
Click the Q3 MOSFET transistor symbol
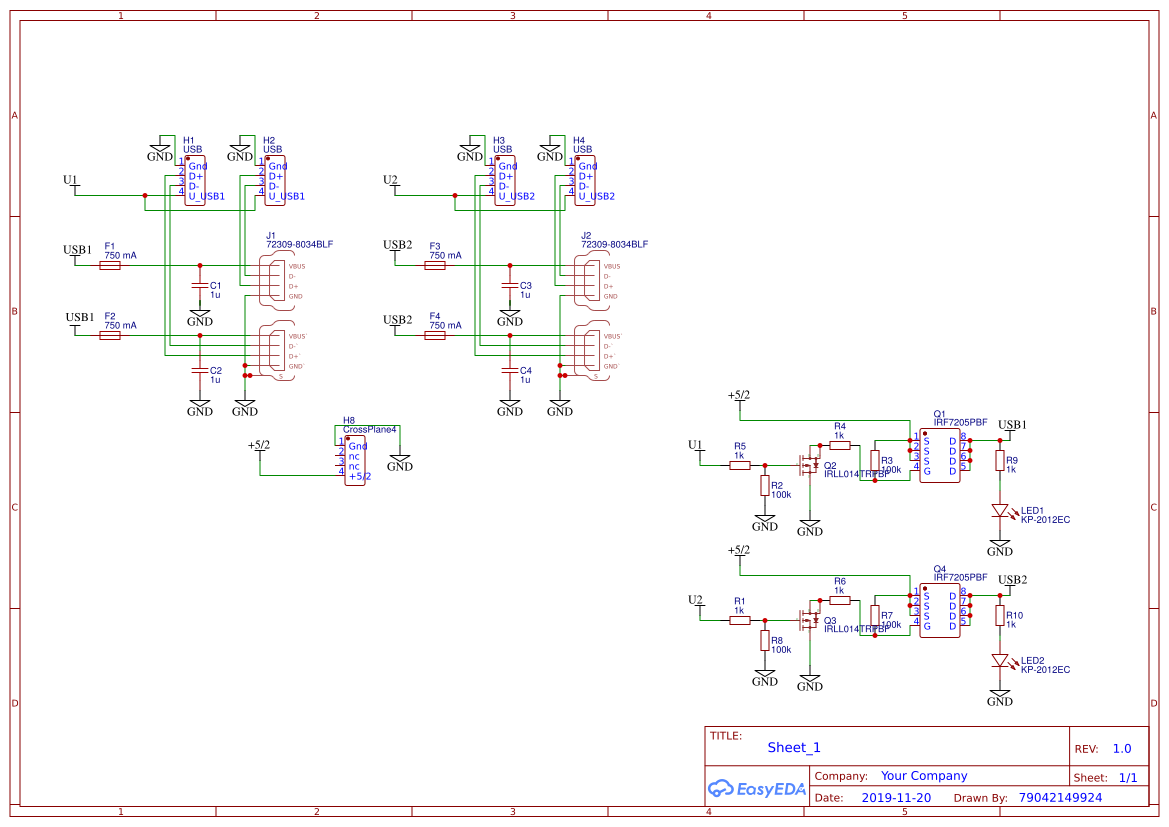809,619
